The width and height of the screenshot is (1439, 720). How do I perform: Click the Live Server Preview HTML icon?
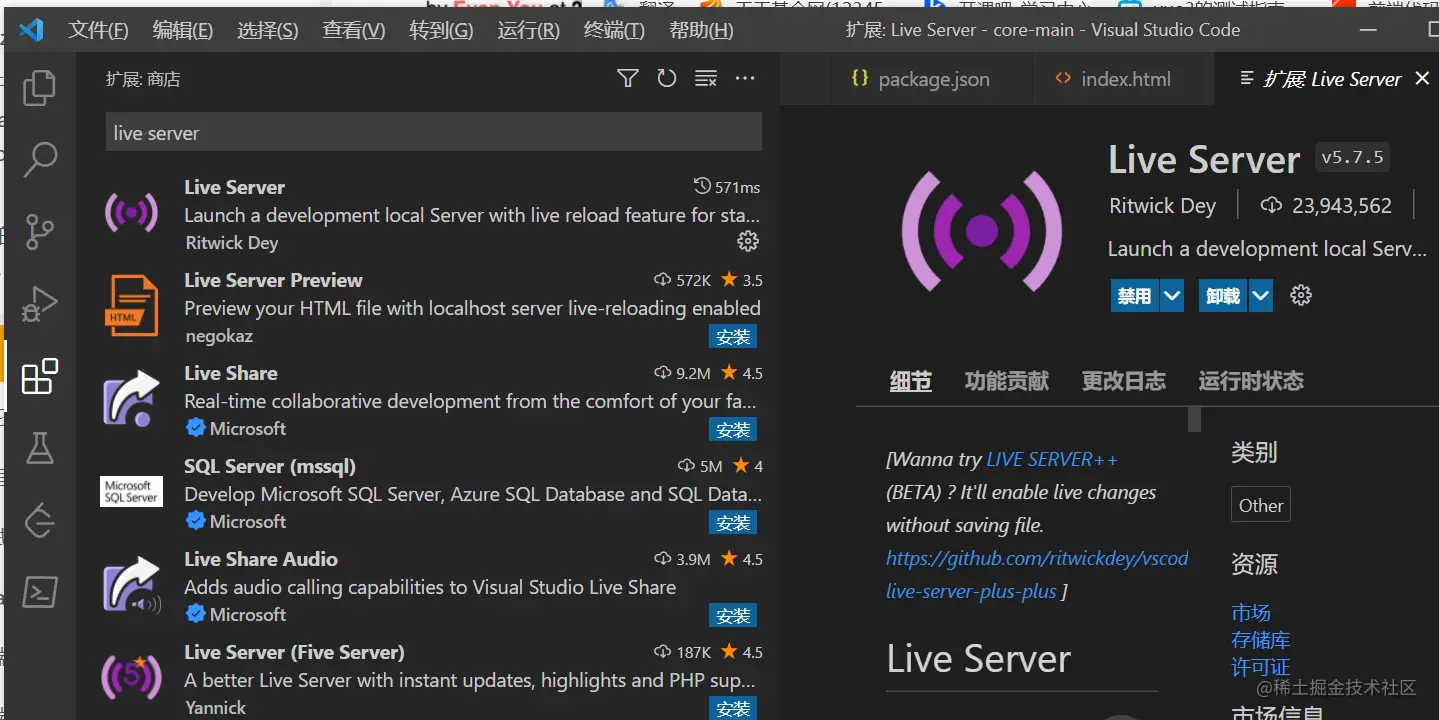click(132, 306)
